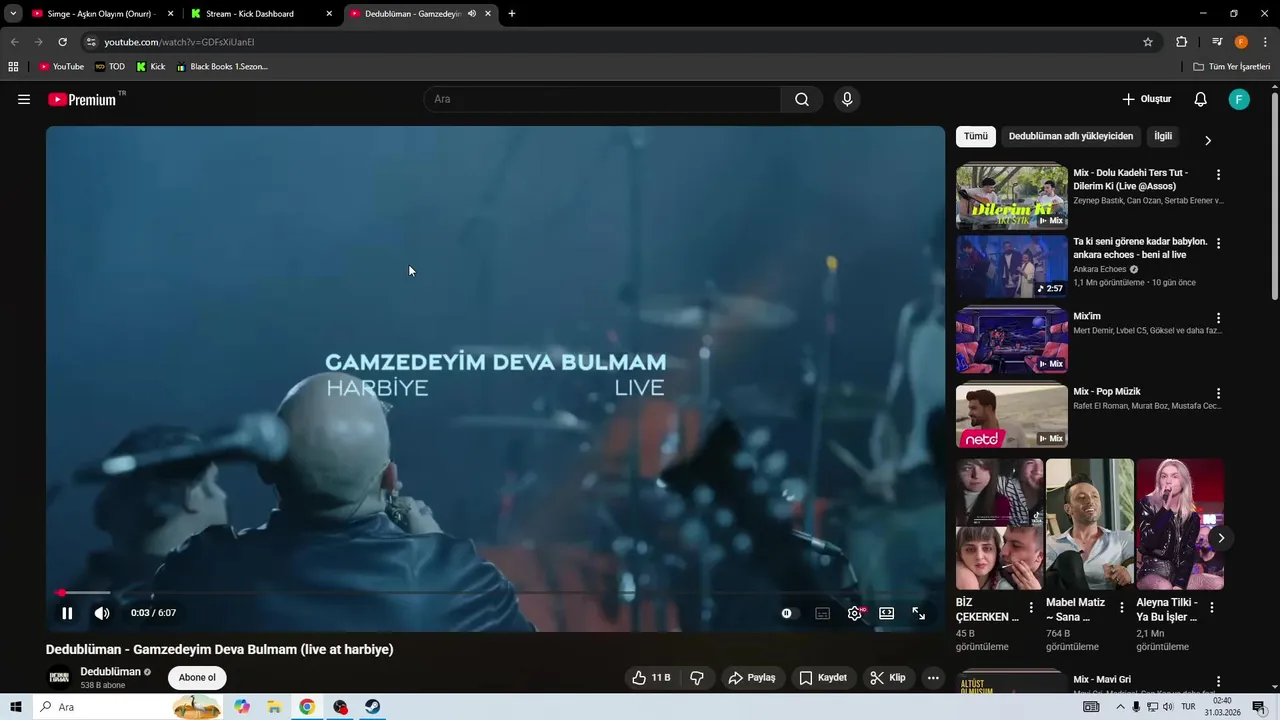Open options for Mix - Pop Müzik
The height and width of the screenshot is (720, 1280).
click(1218, 393)
